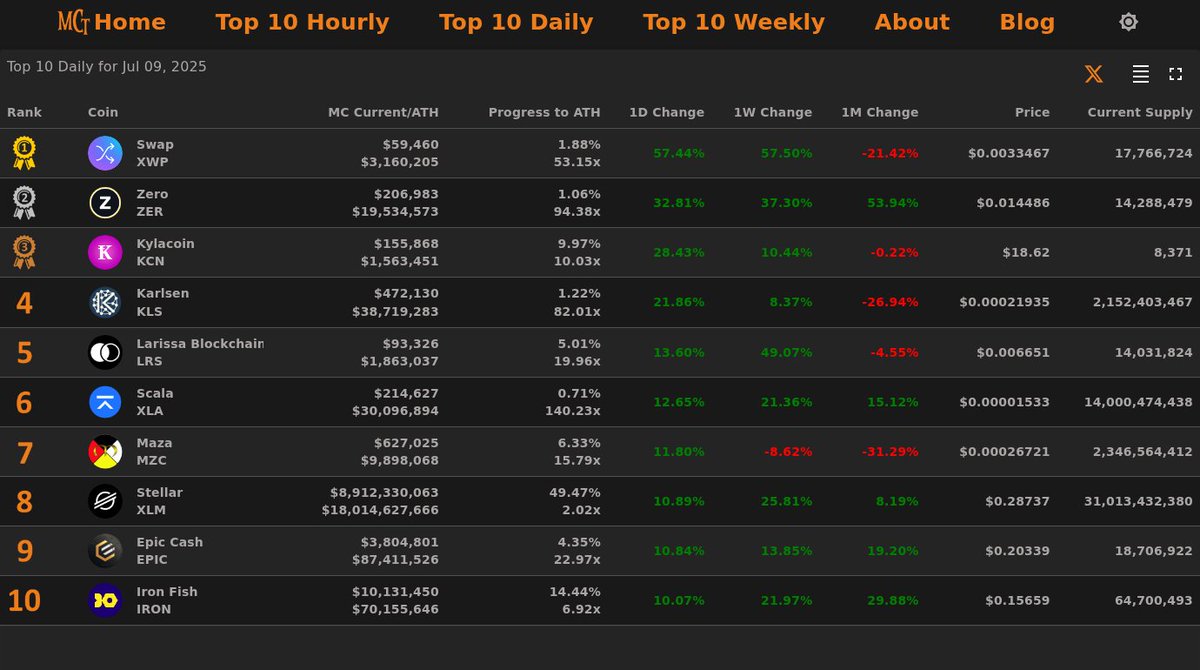Image resolution: width=1200 pixels, height=670 pixels.
Task: Open the Blog page
Action: pyautogui.click(x=1027, y=21)
